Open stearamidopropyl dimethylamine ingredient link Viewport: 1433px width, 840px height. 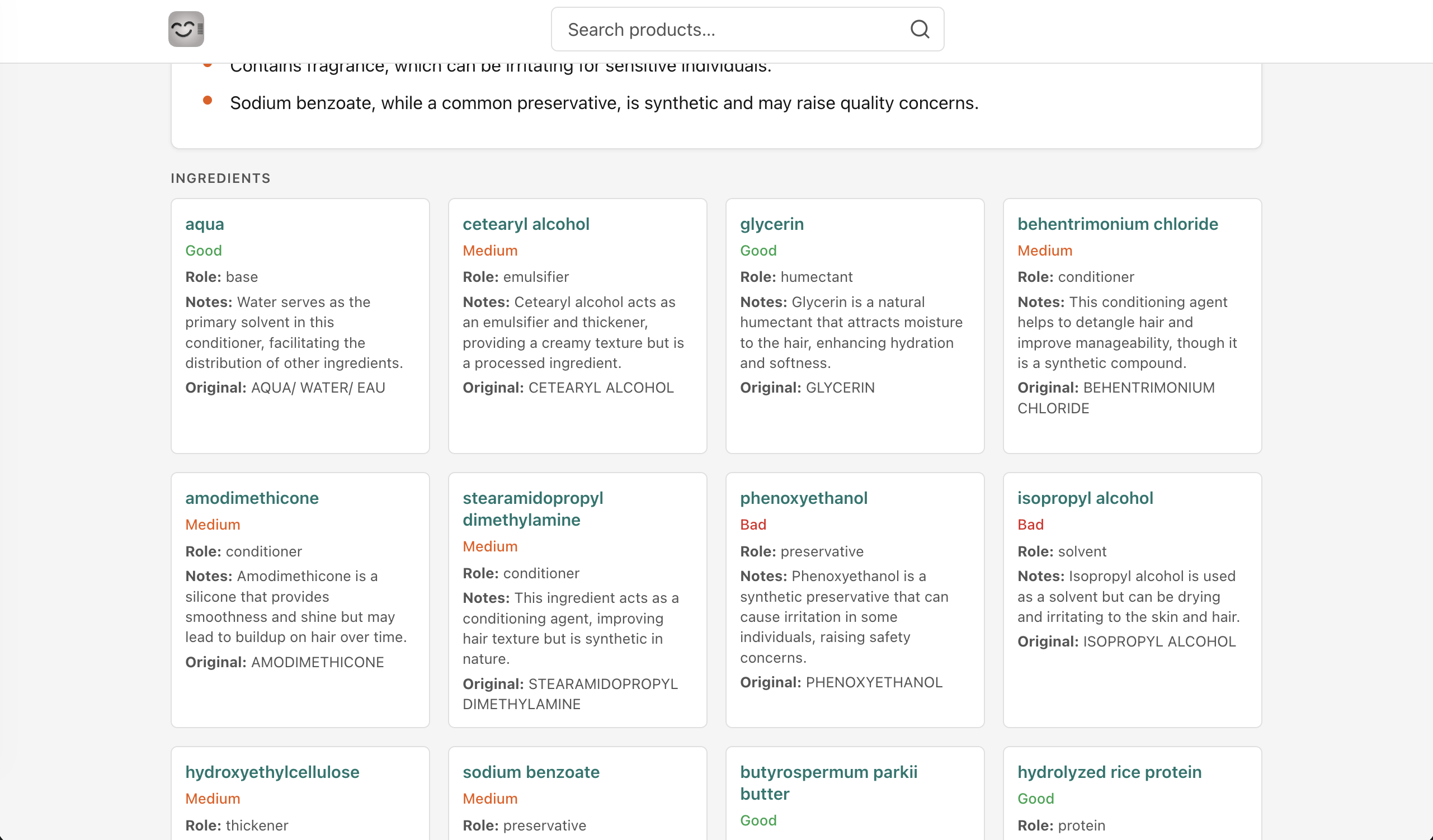(x=532, y=509)
